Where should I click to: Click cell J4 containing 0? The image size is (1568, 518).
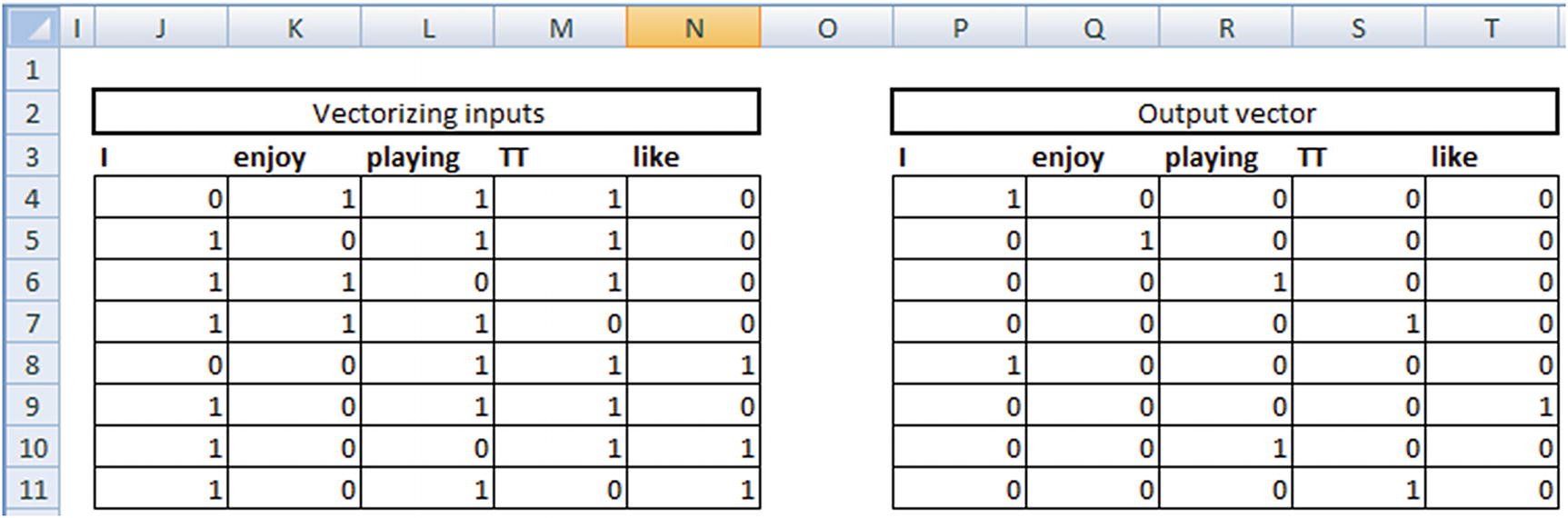(x=161, y=198)
